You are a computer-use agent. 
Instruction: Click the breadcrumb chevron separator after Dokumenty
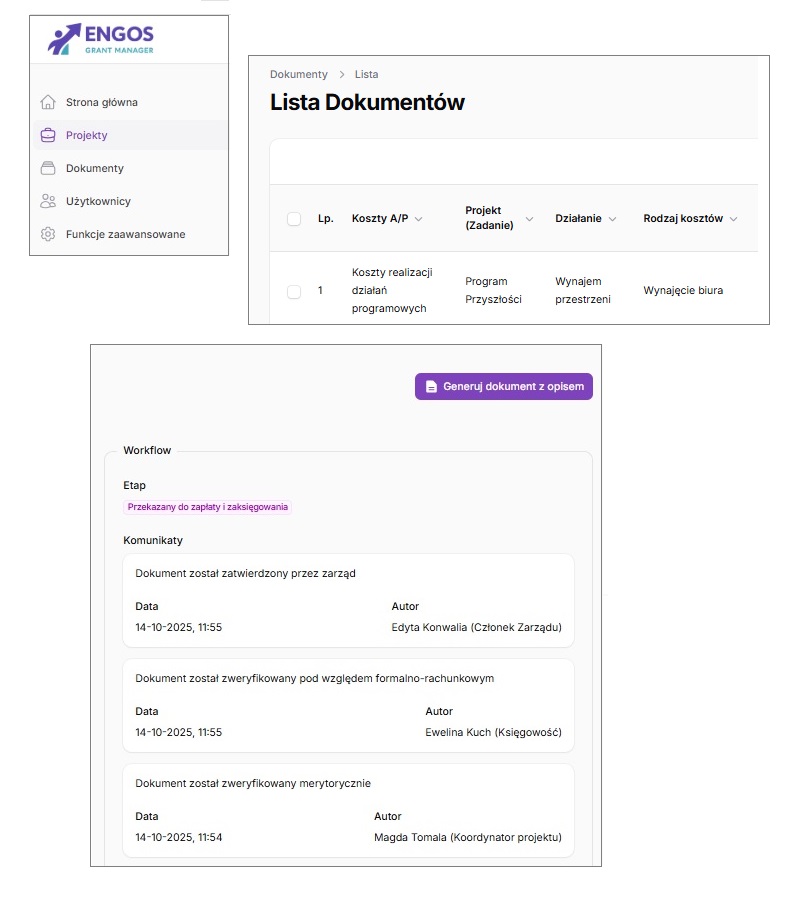[341, 75]
